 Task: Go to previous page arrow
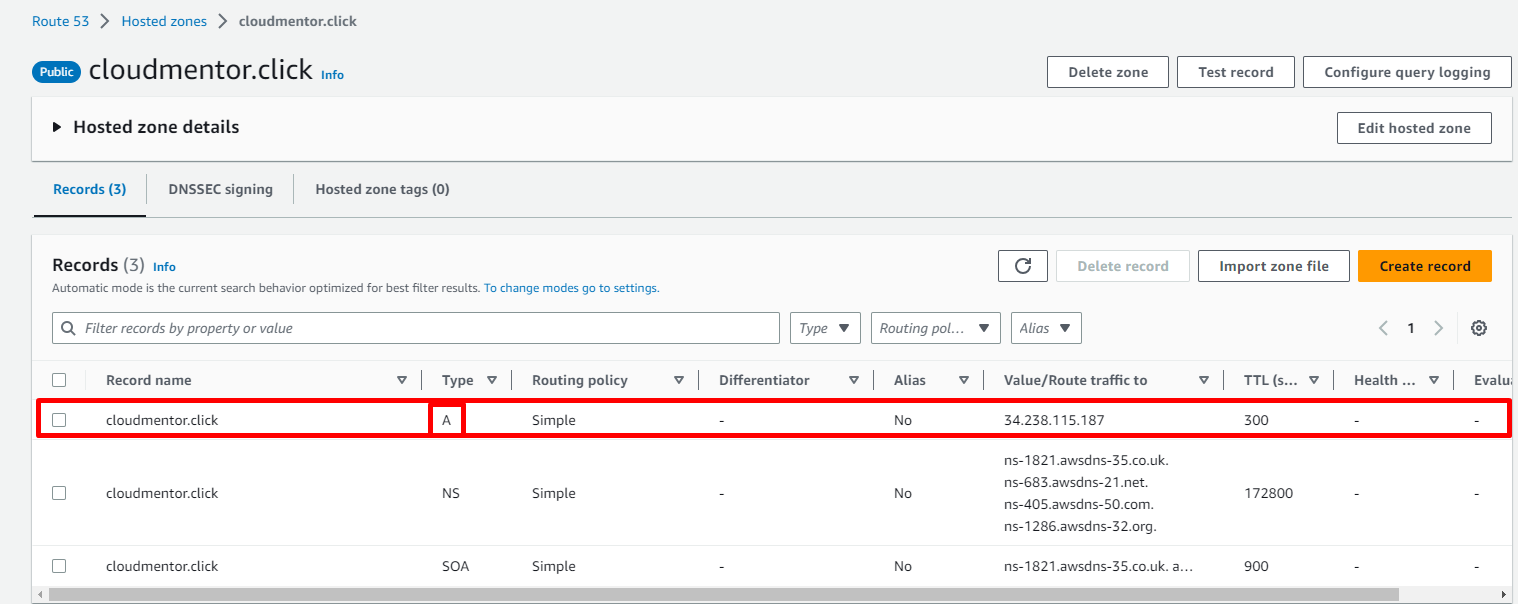[x=1384, y=328]
